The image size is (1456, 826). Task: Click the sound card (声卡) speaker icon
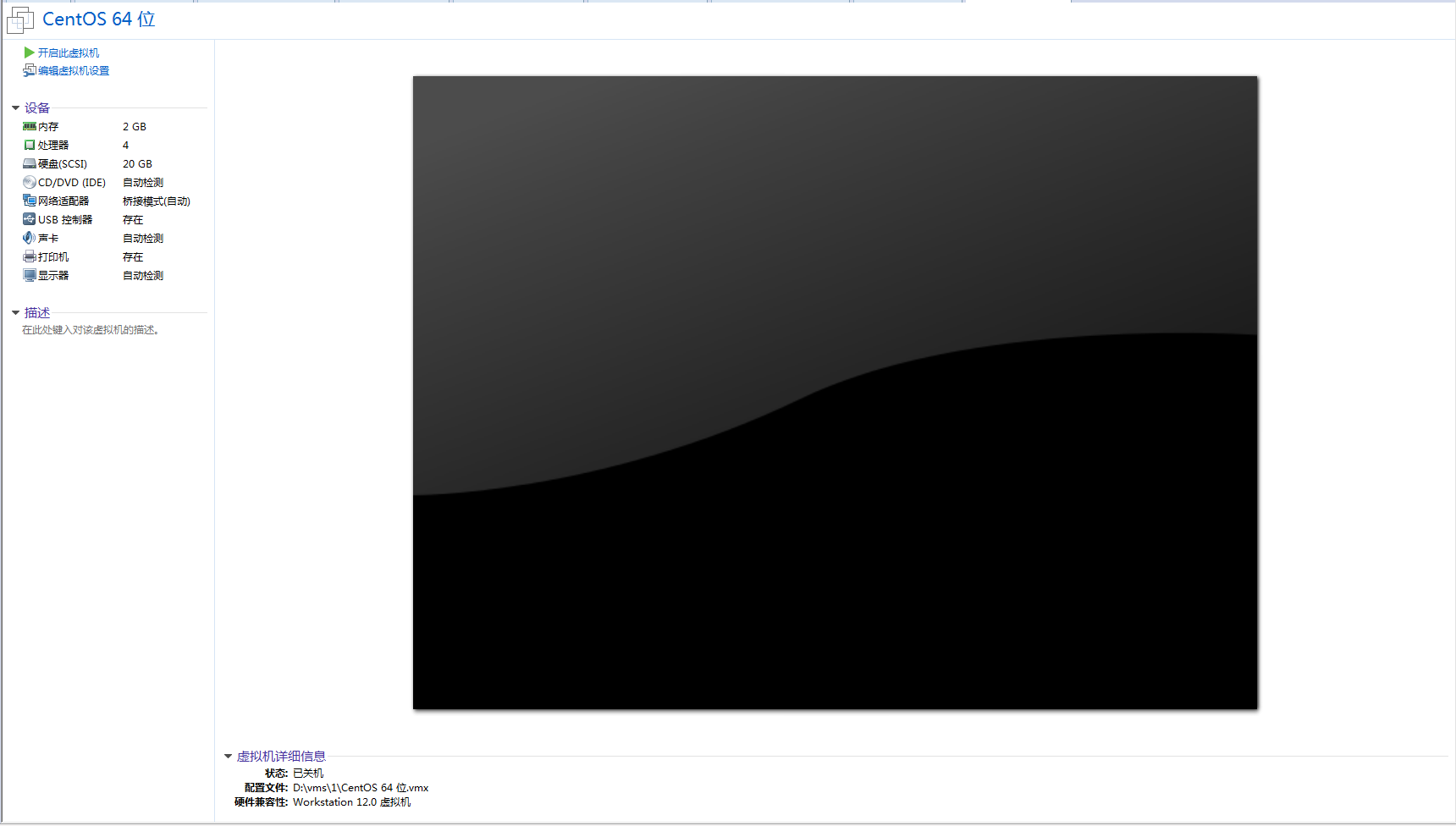pos(30,238)
